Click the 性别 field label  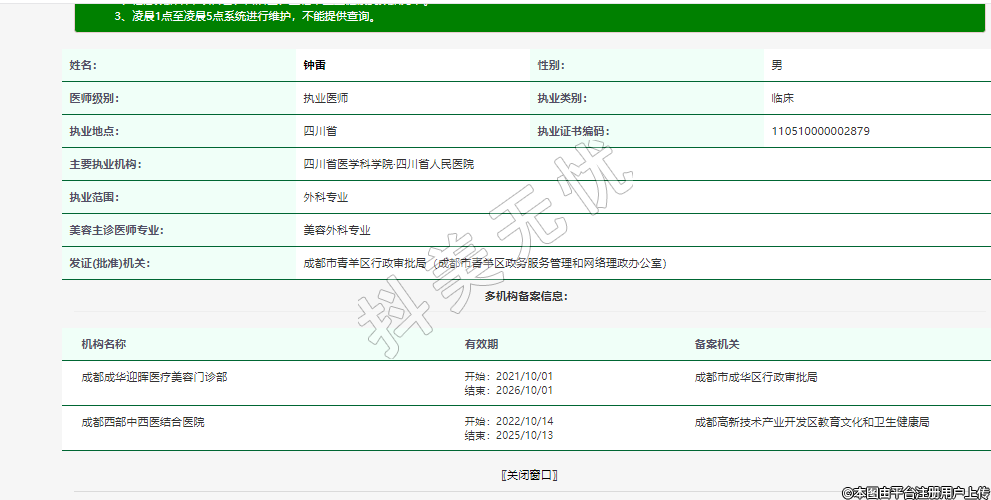tap(551, 65)
